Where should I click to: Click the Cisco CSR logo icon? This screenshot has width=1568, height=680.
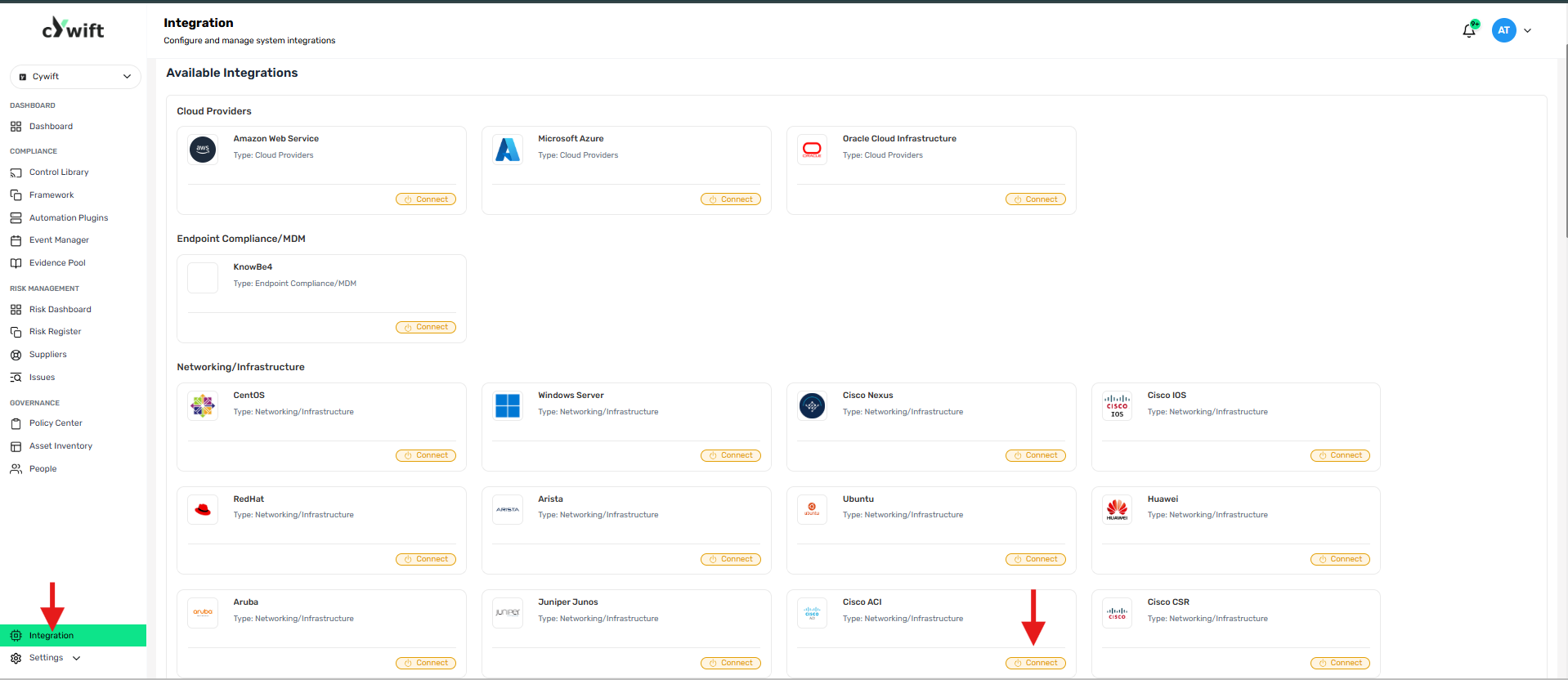click(x=1117, y=613)
